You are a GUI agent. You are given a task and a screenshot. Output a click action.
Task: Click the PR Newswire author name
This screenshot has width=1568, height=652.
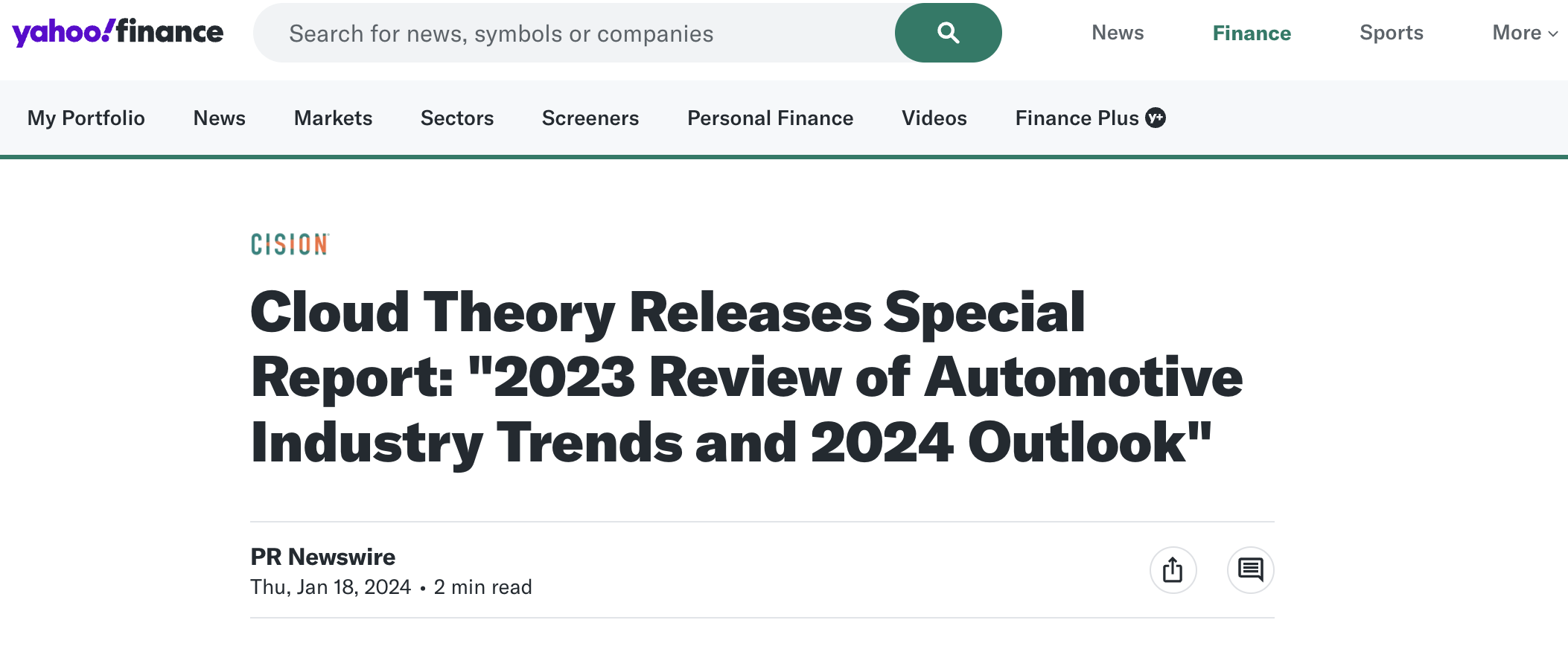tap(322, 557)
